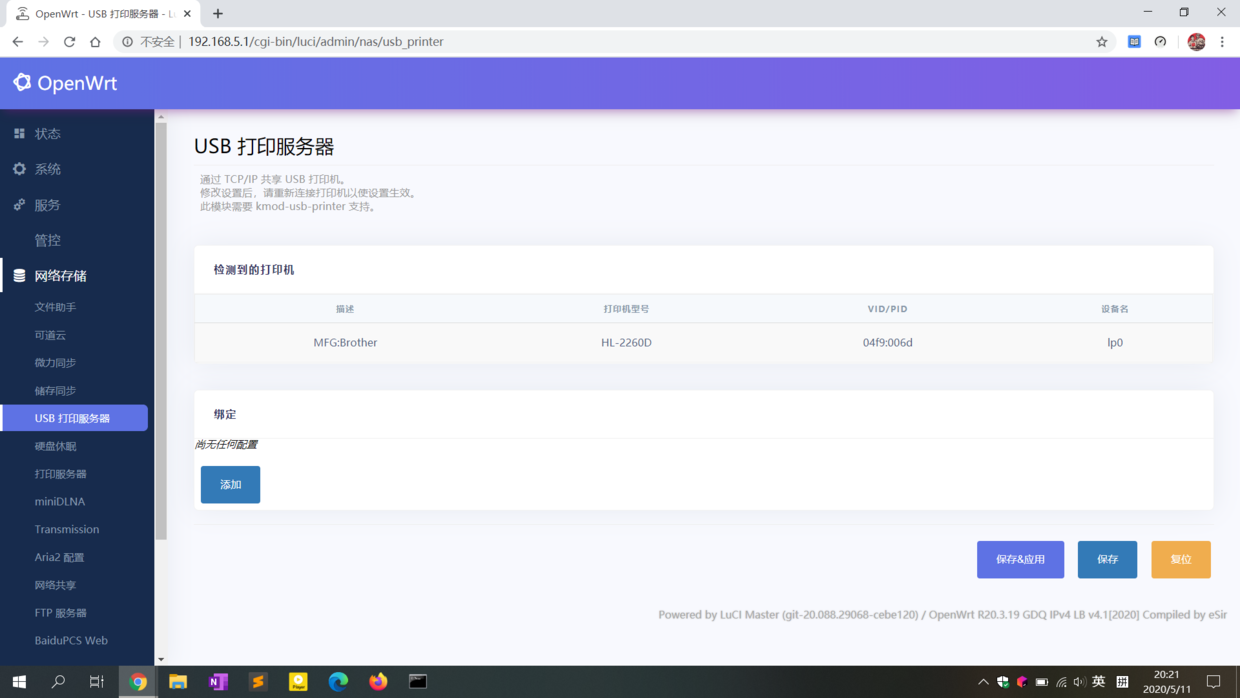Click the 保存&应用 button
This screenshot has height=698, width=1240.
click(1020, 559)
